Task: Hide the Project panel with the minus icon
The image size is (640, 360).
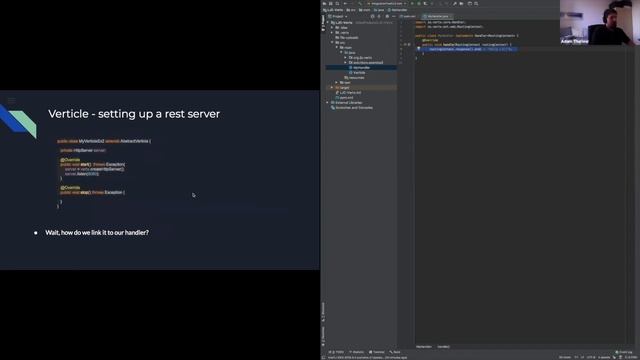Action: [394, 16]
